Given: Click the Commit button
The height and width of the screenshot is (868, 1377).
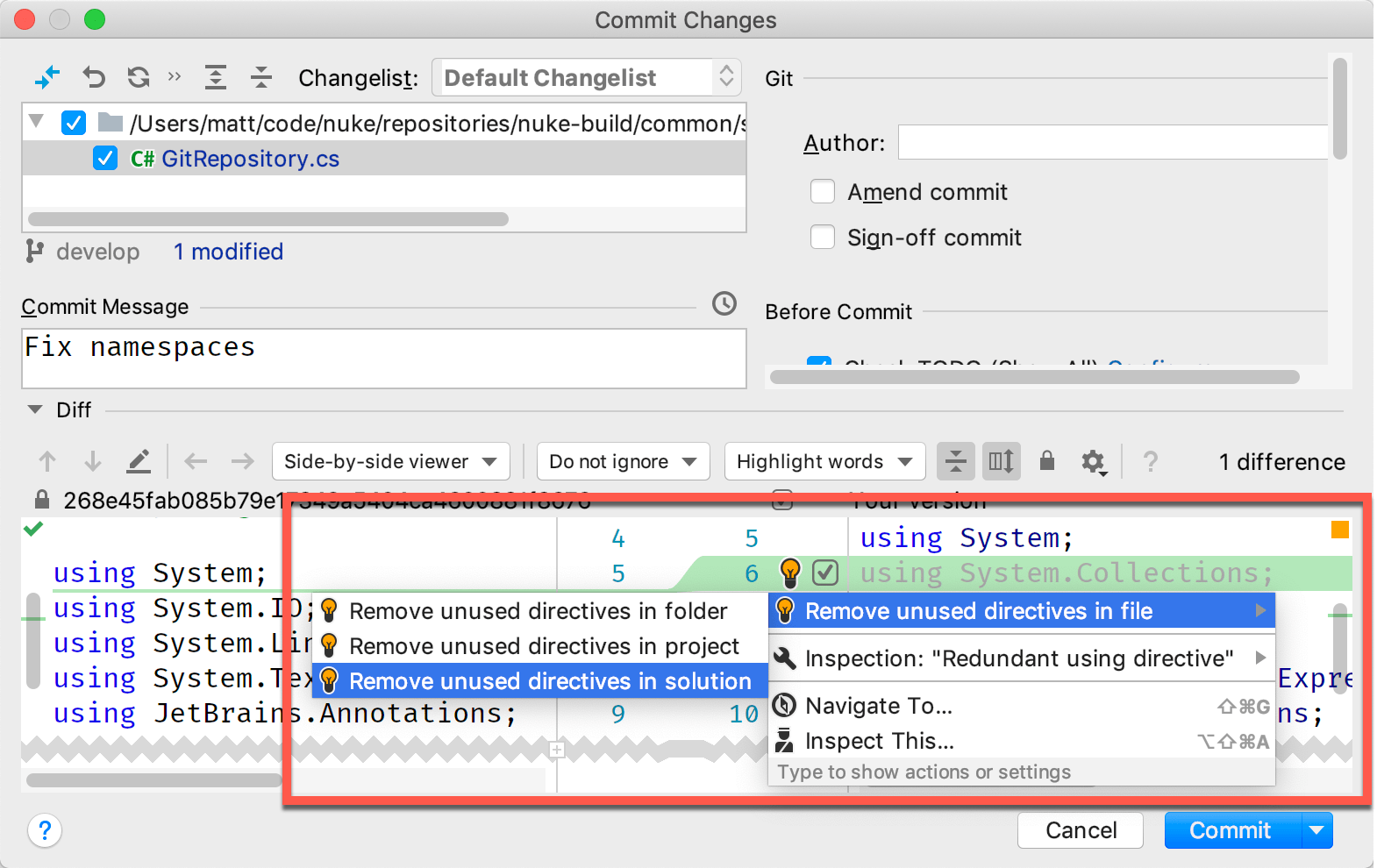Looking at the screenshot, I should [1230, 830].
